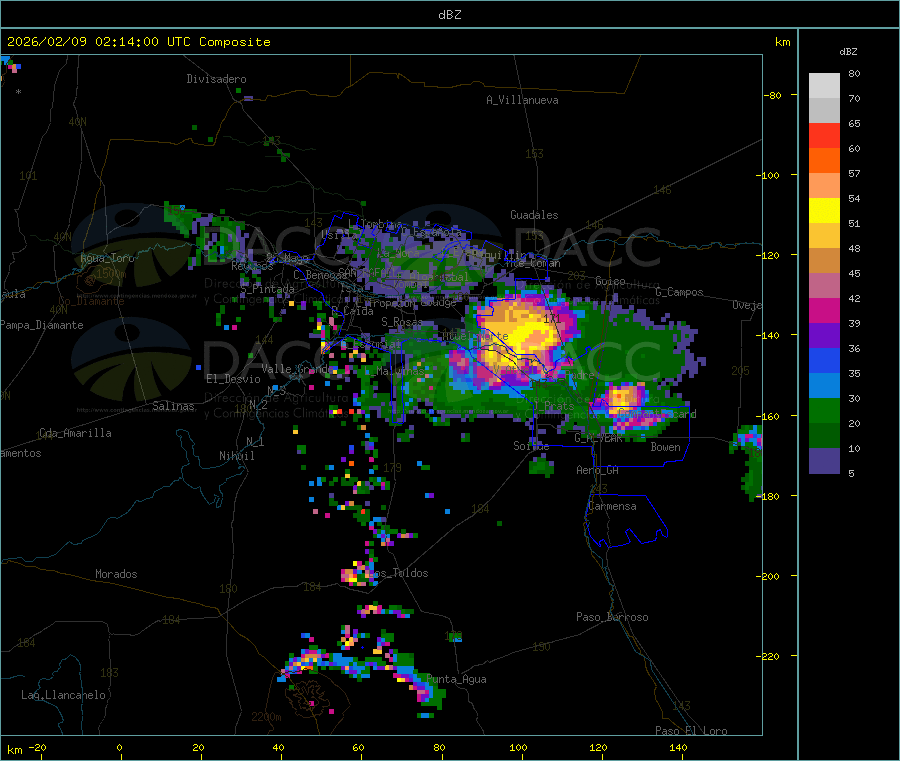Viewport: 900px width, 761px height.
Task: Click the slate-purple 10 dBZ legend swatch
Action: click(824, 461)
